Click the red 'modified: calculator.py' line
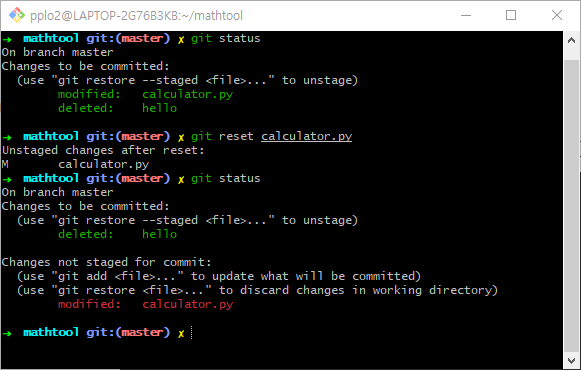 coord(145,304)
